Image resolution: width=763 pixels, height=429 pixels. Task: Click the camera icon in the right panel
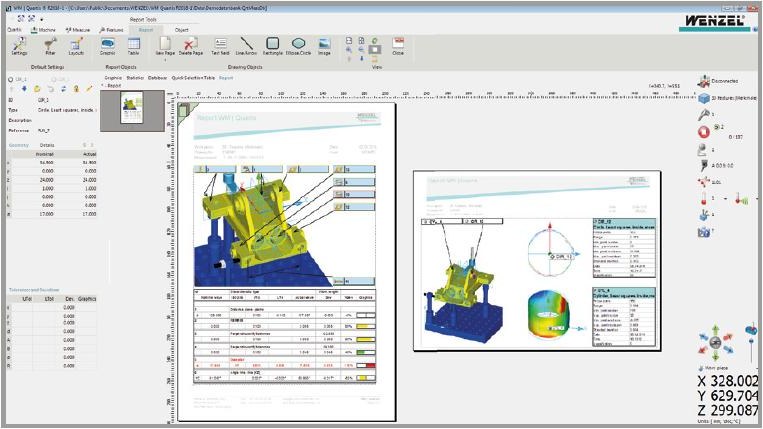click(704, 232)
